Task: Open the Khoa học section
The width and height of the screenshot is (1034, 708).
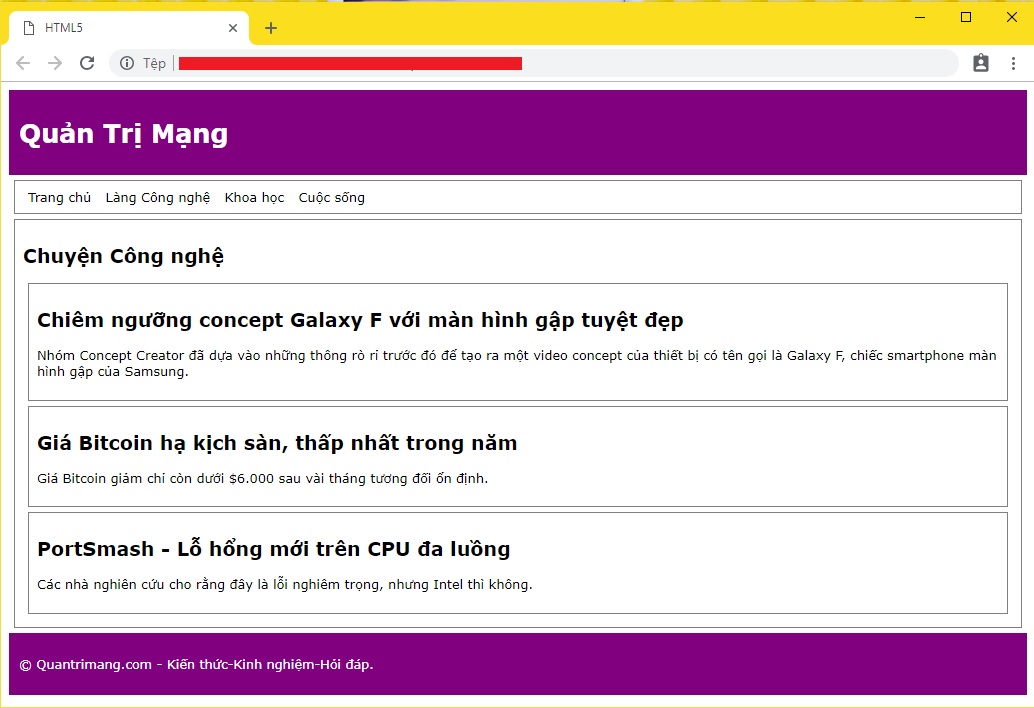Action: [254, 197]
